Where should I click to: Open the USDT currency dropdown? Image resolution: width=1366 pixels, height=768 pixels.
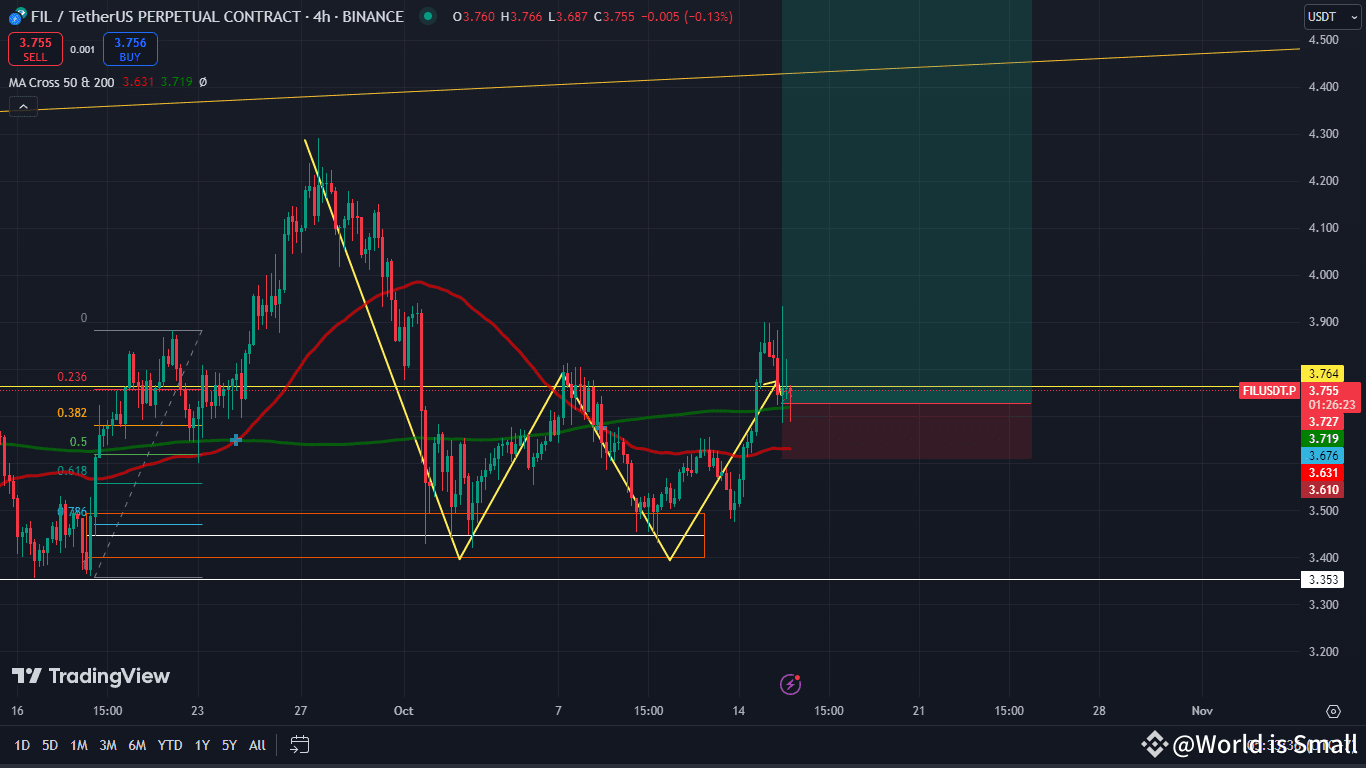coord(1331,16)
